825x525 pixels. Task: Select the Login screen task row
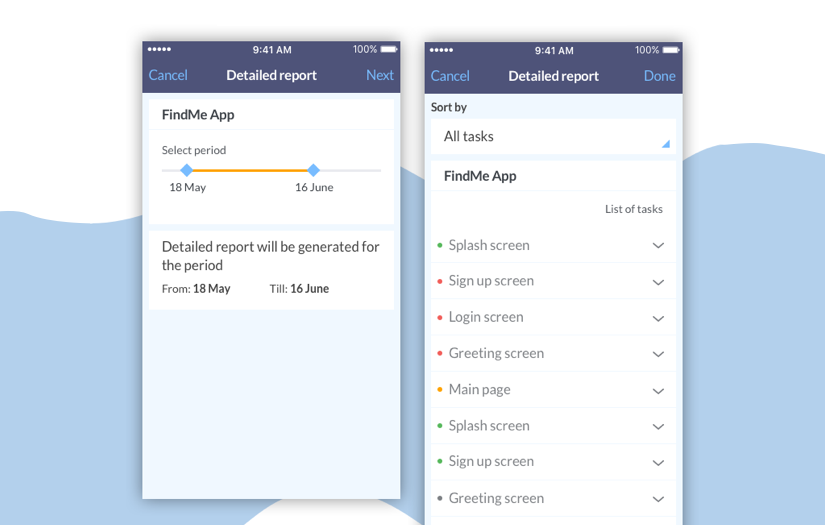(540, 317)
